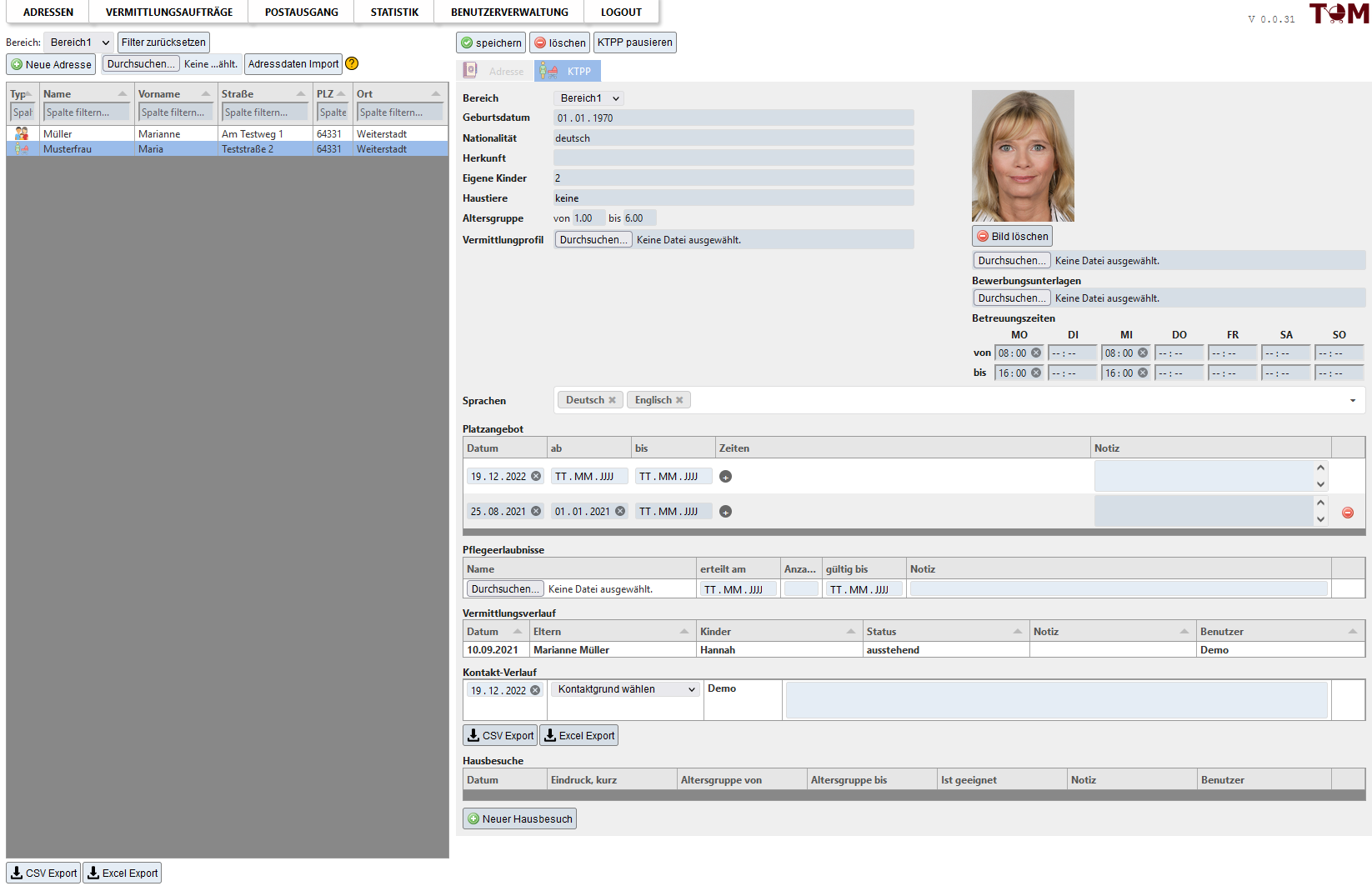Remove the Deutsch language tag
Viewport: 1372px width, 886px height.
(612, 400)
